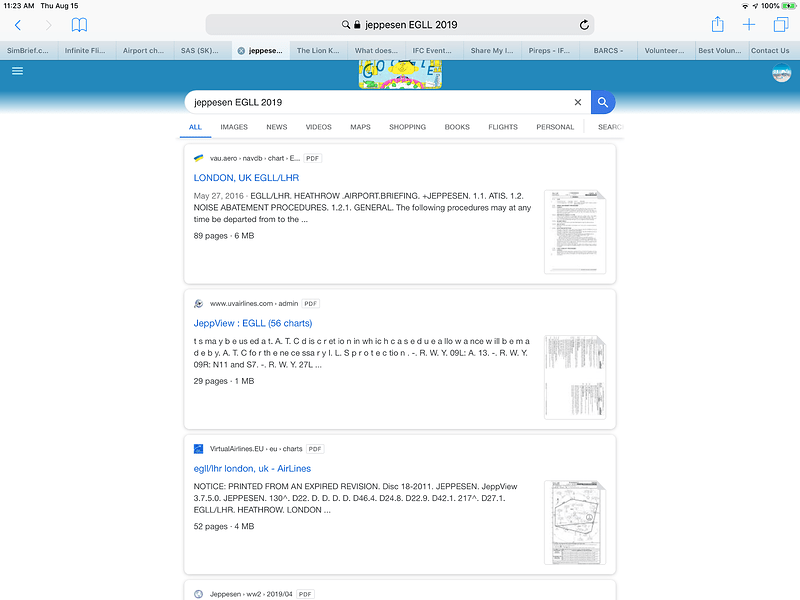
Task: Switch to the Airport ch... tab
Action: point(144,51)
